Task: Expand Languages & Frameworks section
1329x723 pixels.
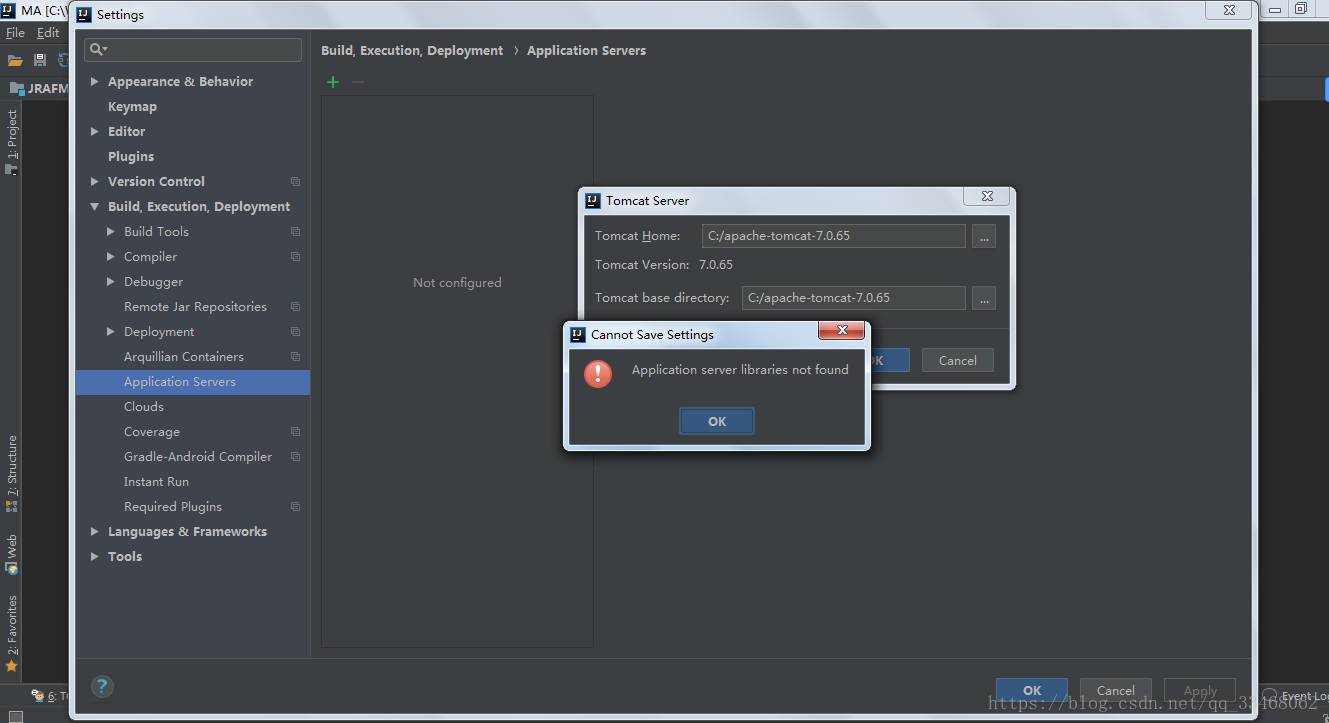Action: point(94,531)
